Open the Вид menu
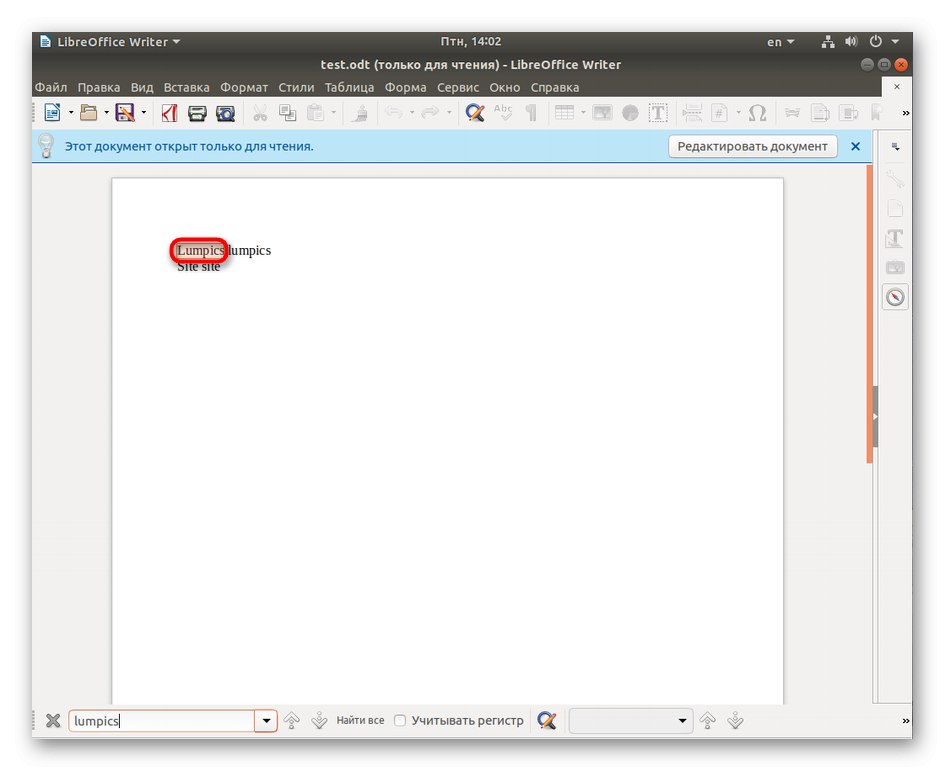The width and height of the screenshot is (945, 771). point(142,87)
